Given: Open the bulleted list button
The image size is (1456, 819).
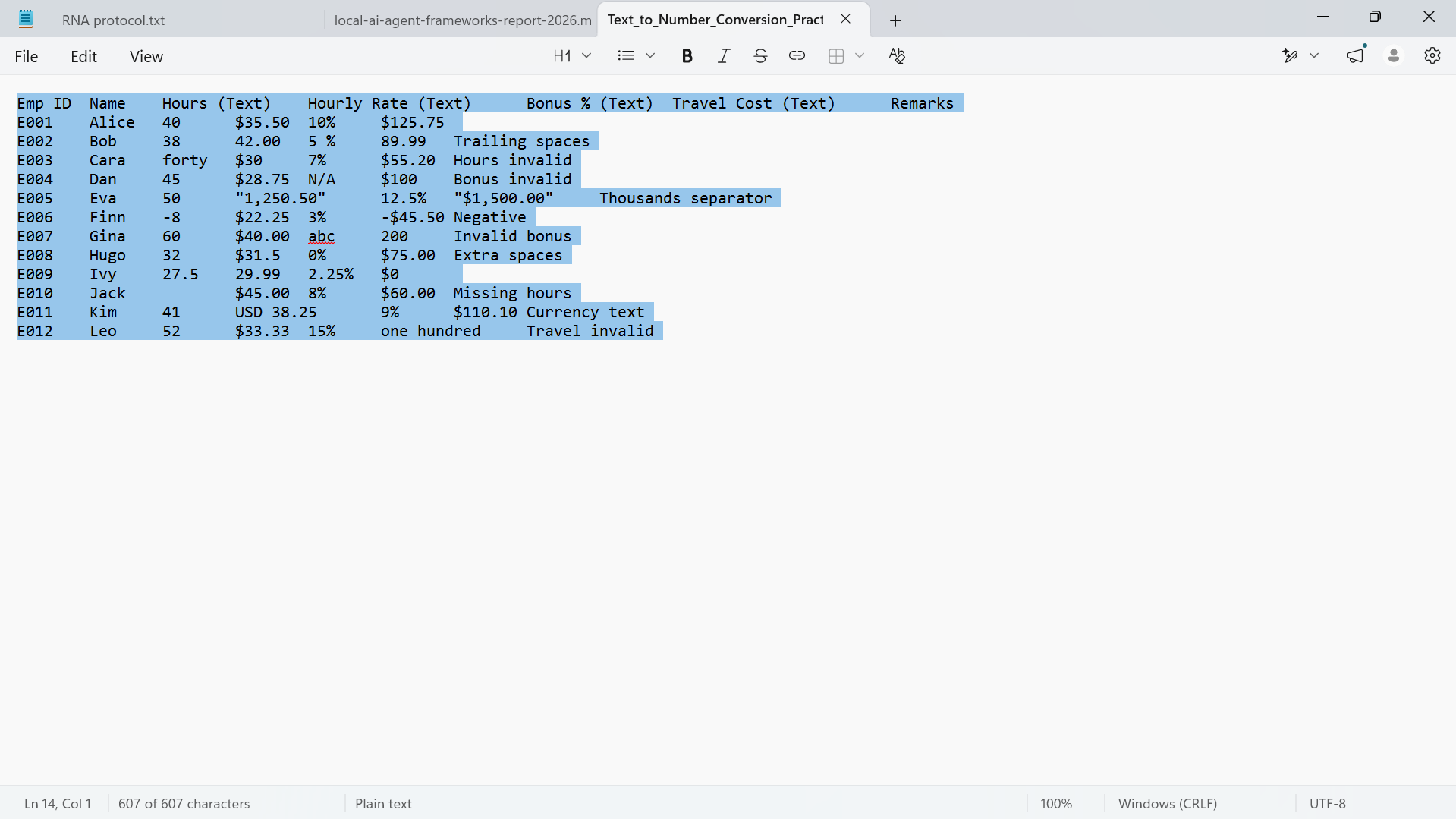Looking at the screenshot, I should click(x=626, y=56).
